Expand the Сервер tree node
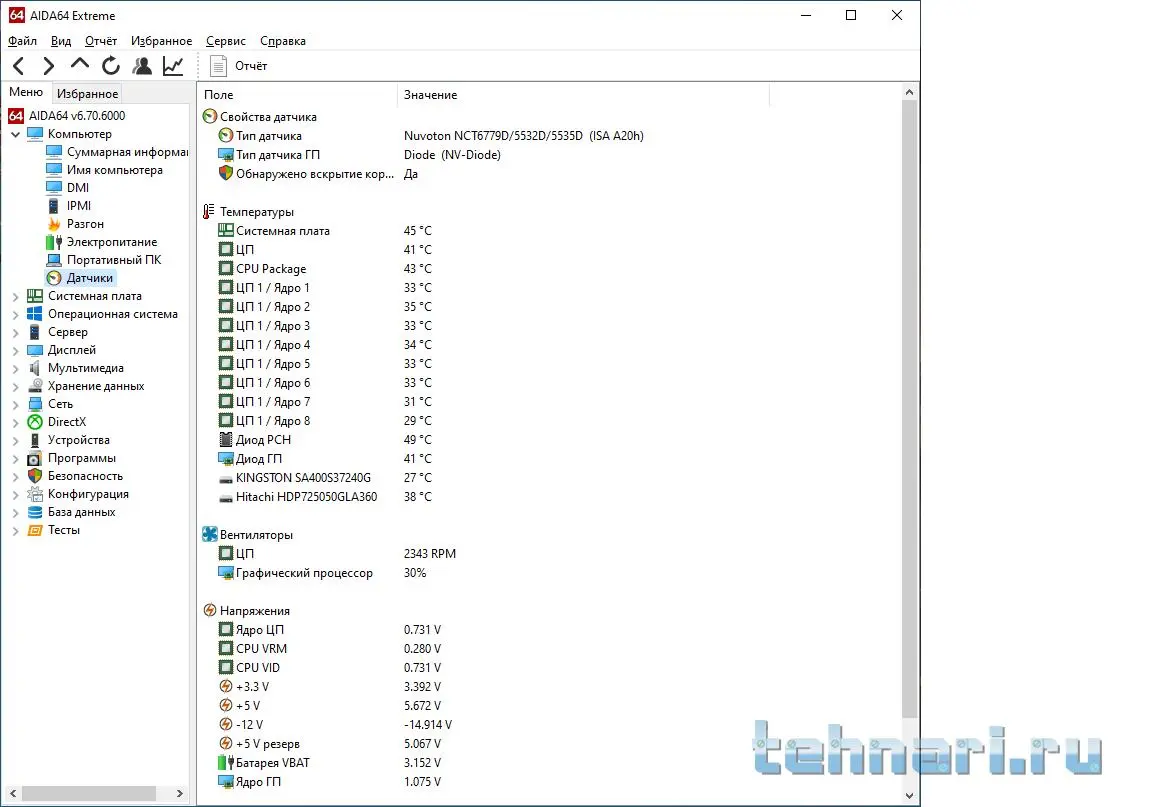 pos(15,332)
